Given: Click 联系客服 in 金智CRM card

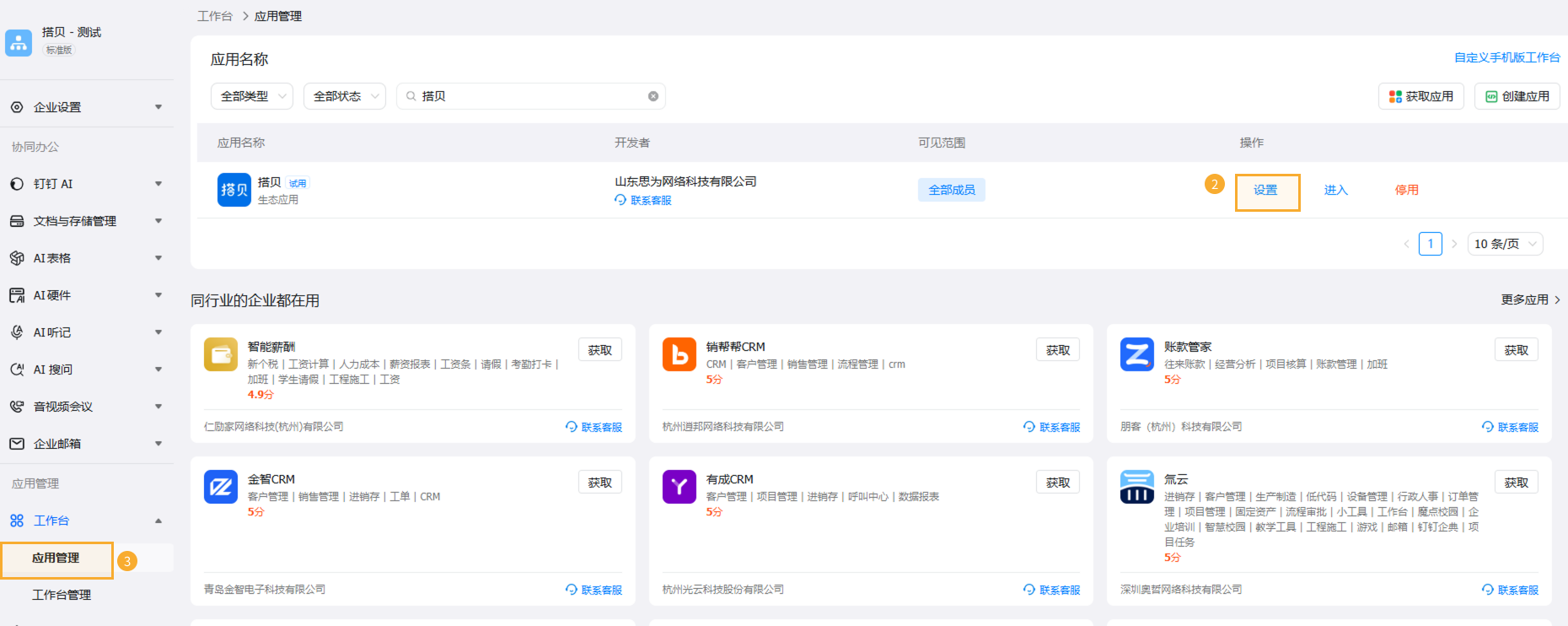Looking at the screenshot, I should click(594, 590).
